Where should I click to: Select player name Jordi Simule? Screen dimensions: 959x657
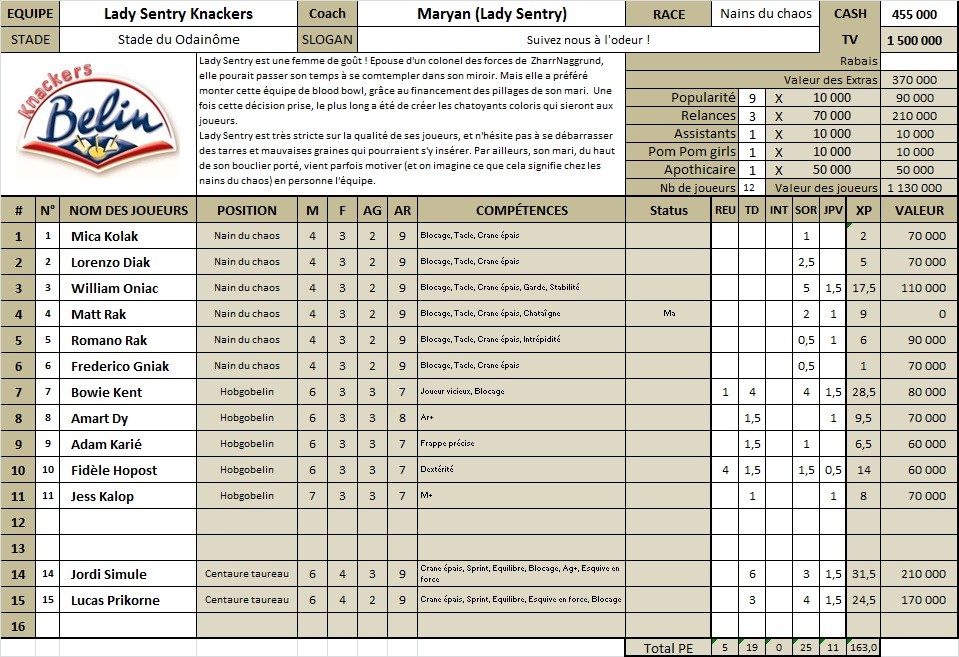point(108,574)
